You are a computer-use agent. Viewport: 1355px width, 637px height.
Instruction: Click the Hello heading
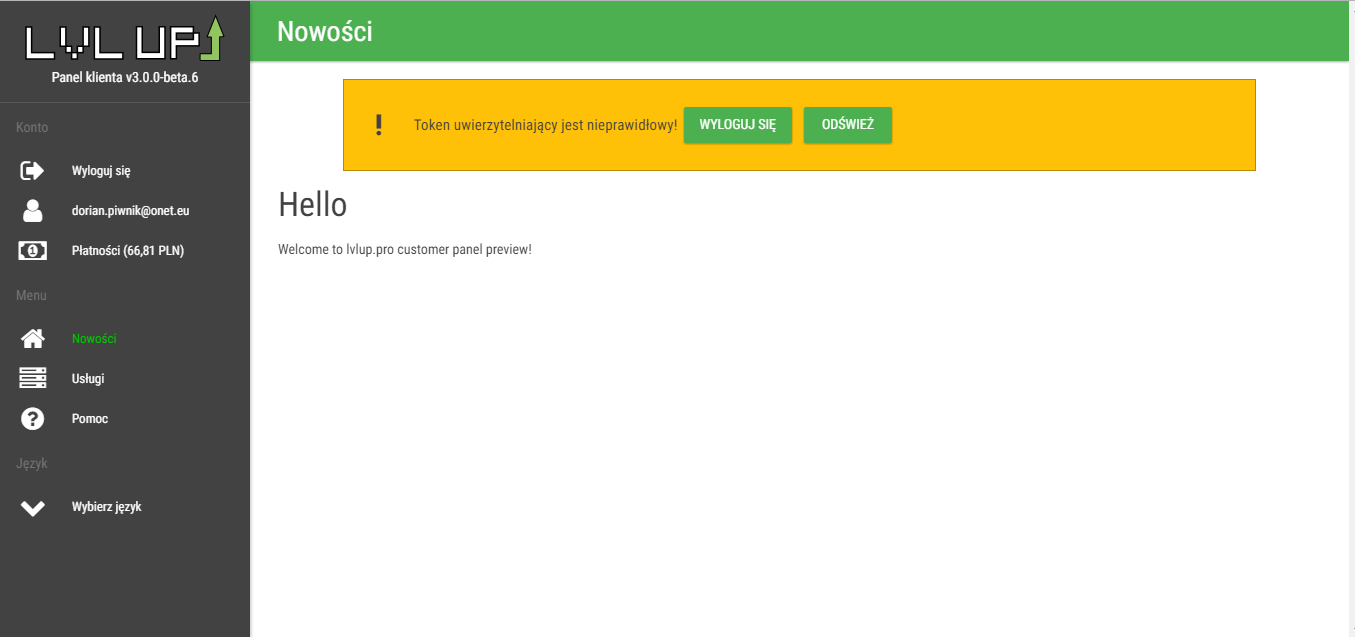[x=312, y=205]
